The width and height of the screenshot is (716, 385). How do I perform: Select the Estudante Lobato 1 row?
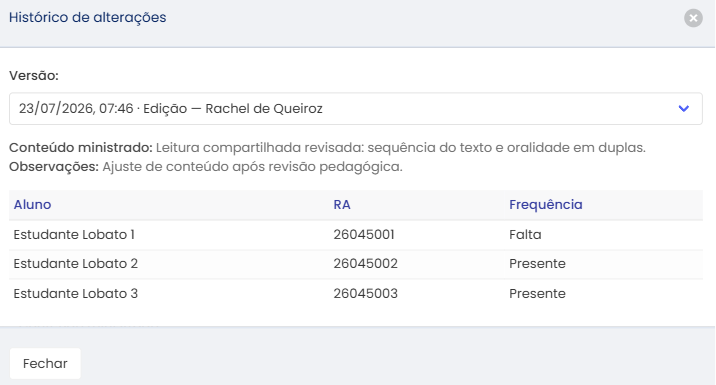tap(356, 235)
